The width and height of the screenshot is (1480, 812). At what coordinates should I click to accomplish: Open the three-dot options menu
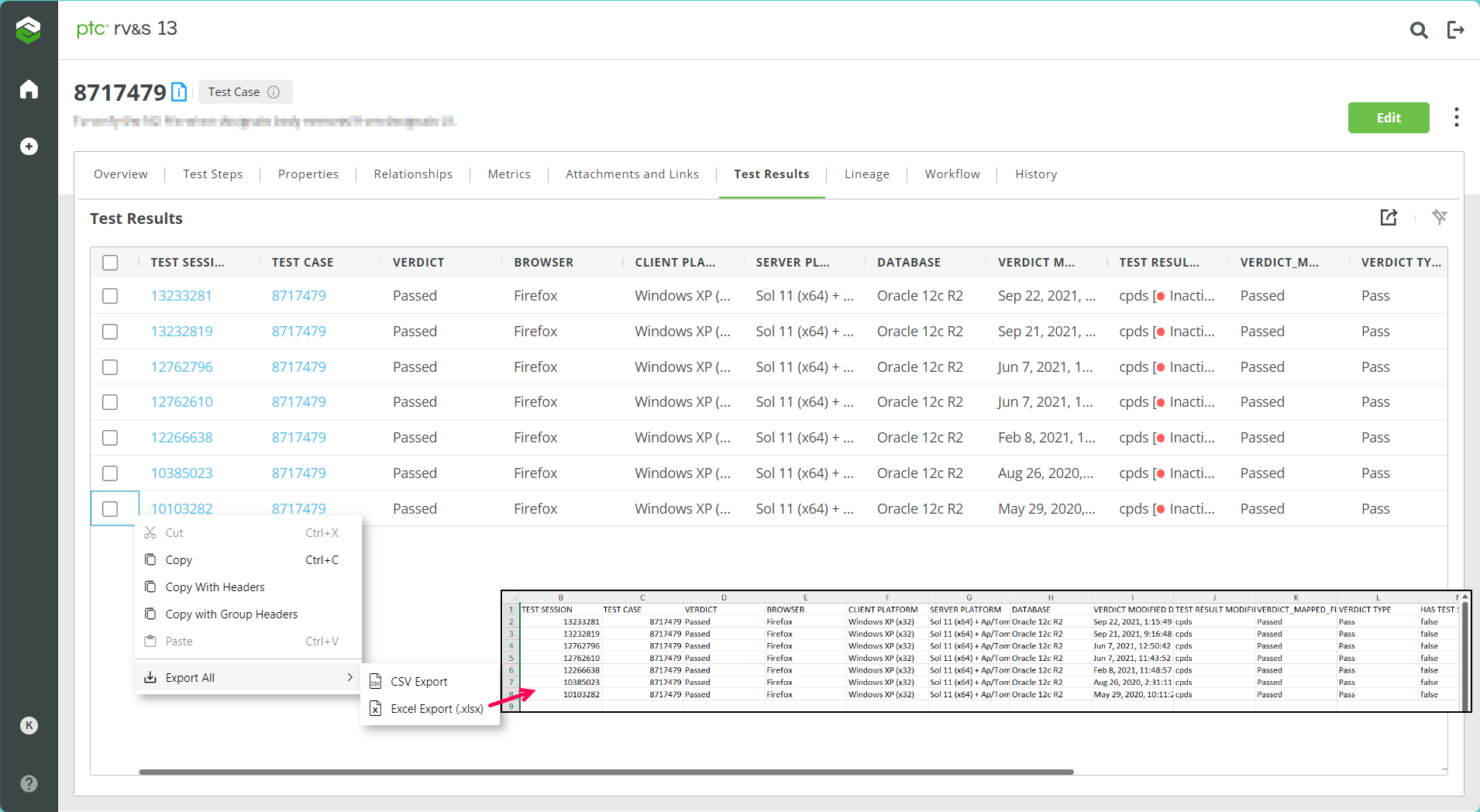tap(1456, 117)
